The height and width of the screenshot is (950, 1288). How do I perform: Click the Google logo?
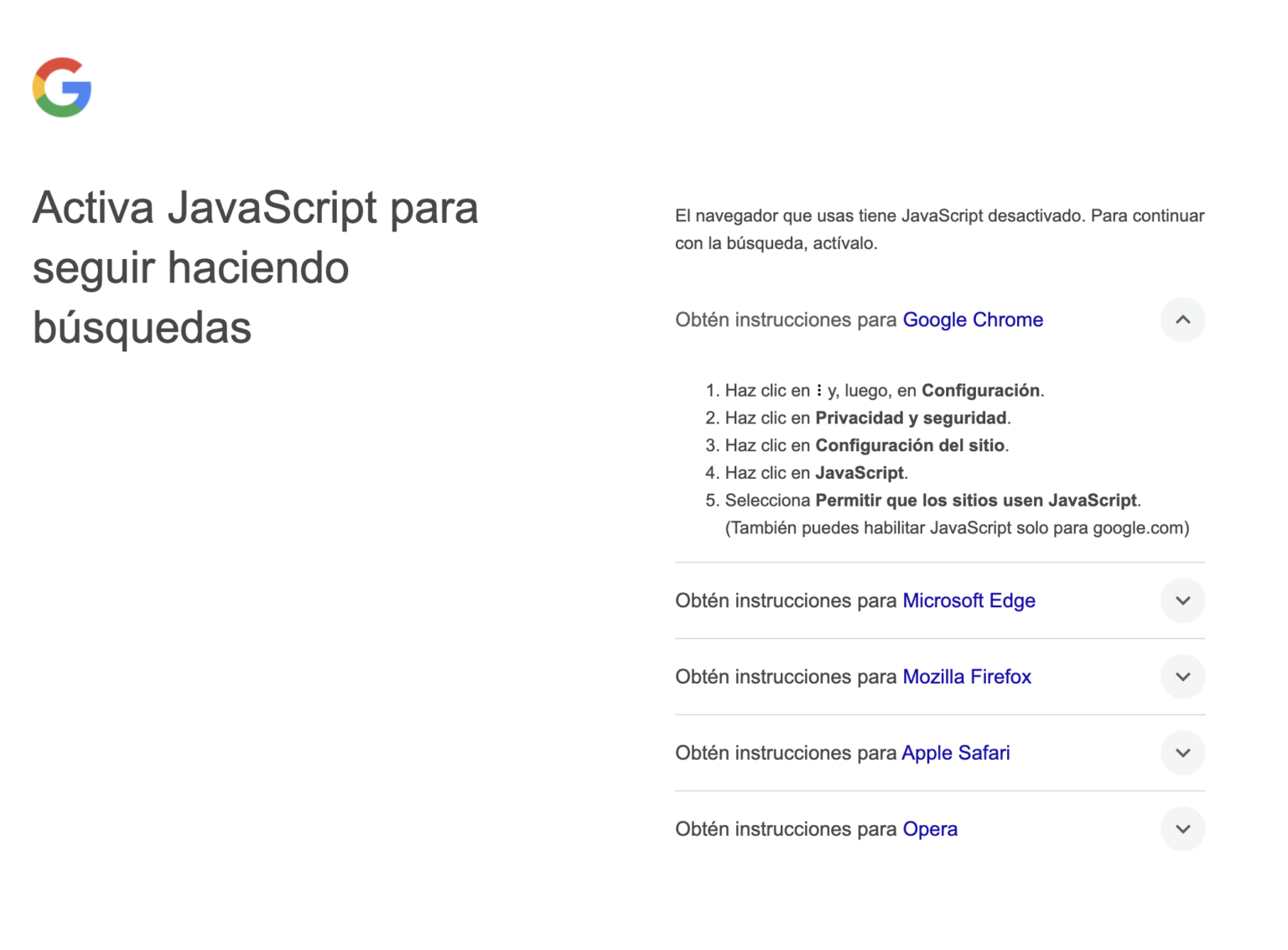(62, 87)
